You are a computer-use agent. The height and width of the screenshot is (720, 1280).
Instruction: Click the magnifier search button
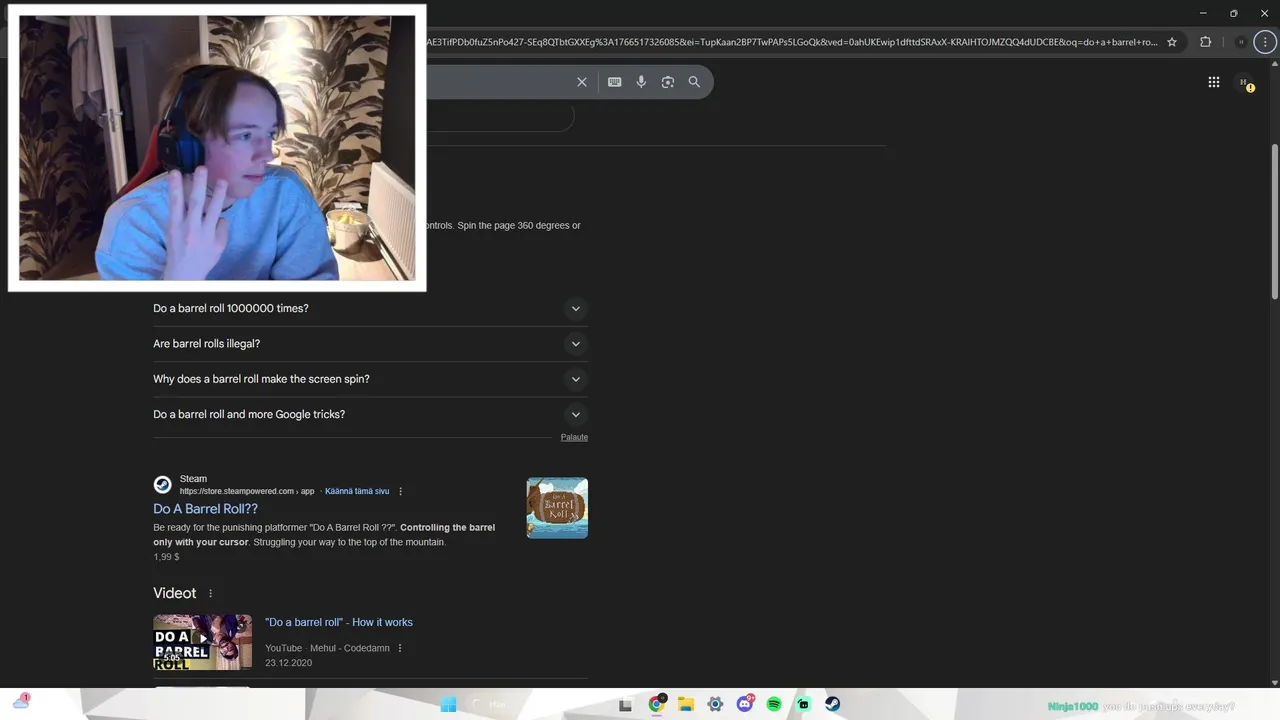pyautogui.click(x=694, y=82)
